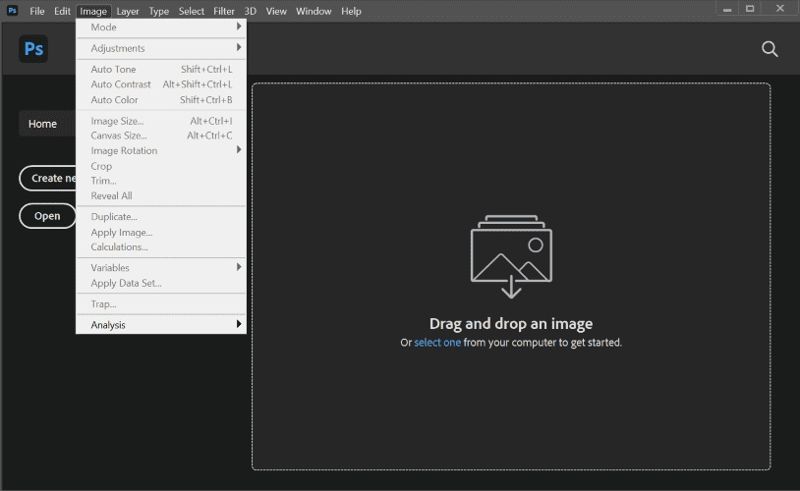
Task: Open the Layer menu
Action: coord(128,11)
